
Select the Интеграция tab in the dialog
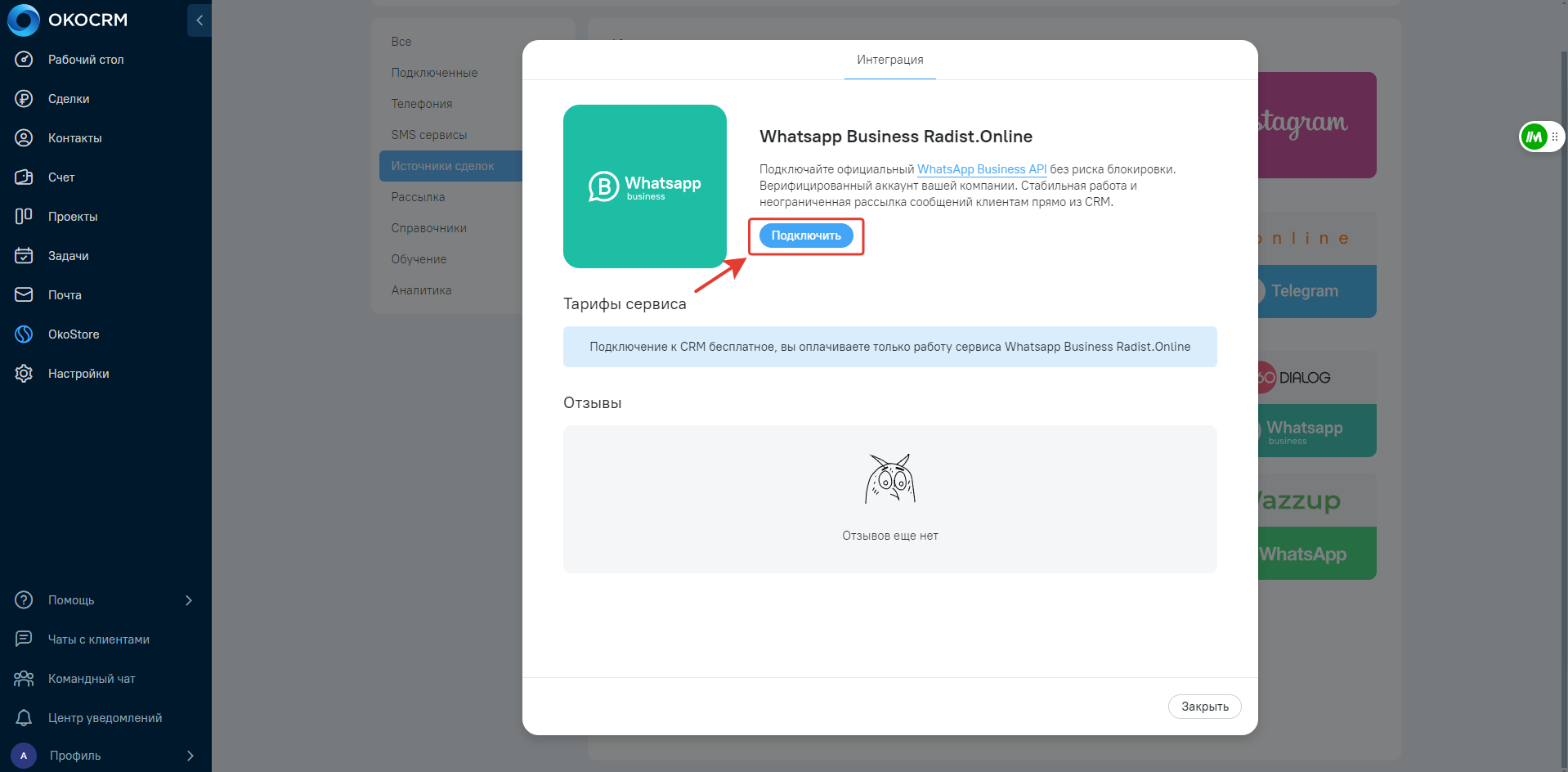tap(890, 60)
